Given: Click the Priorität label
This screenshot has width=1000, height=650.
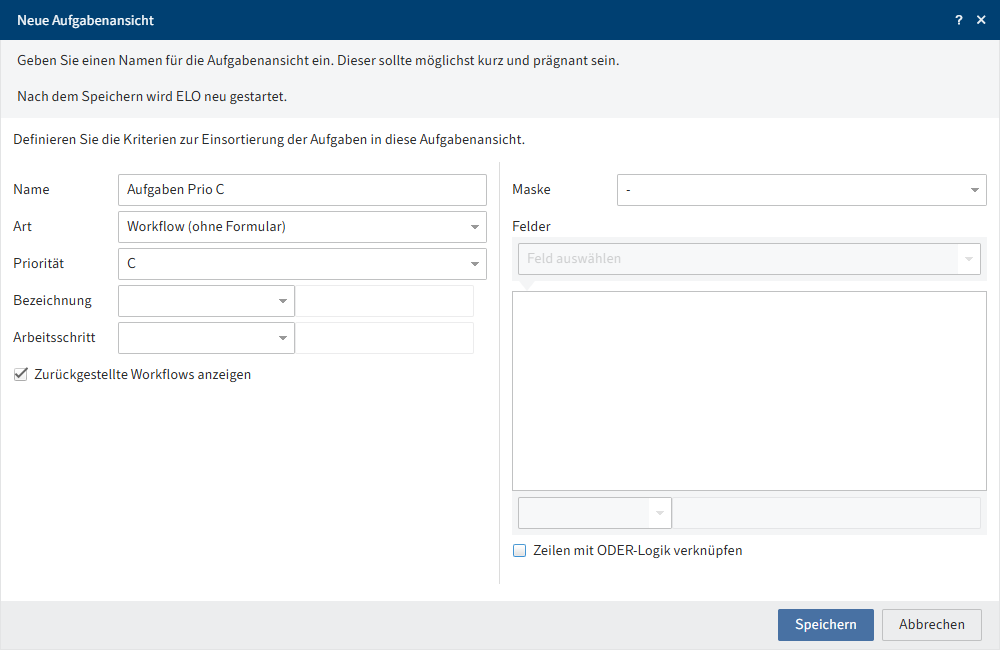Looking at the screenshot, I should [39, 263].
